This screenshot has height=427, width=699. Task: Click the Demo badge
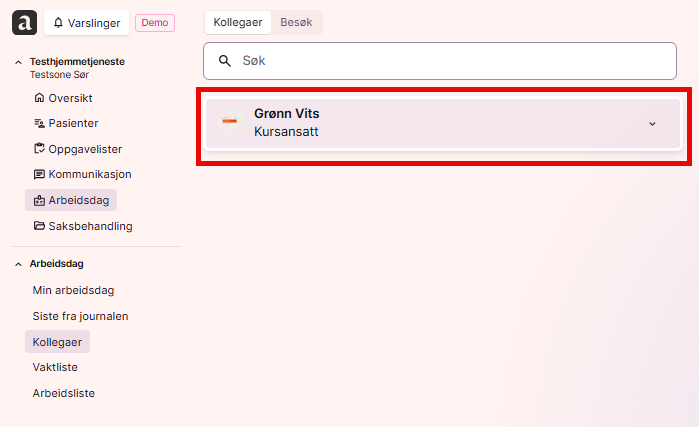[x=155, y=23]
